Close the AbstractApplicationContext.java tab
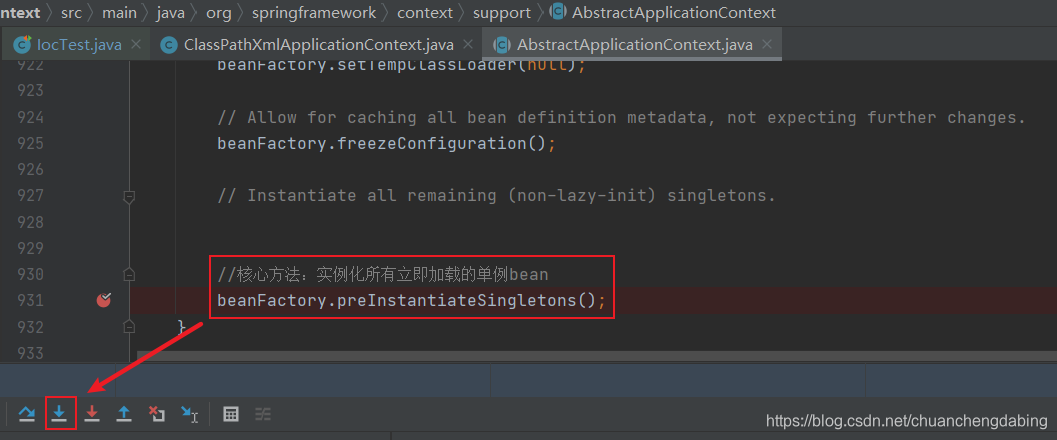1057x440 pixels. coord(766,45)
